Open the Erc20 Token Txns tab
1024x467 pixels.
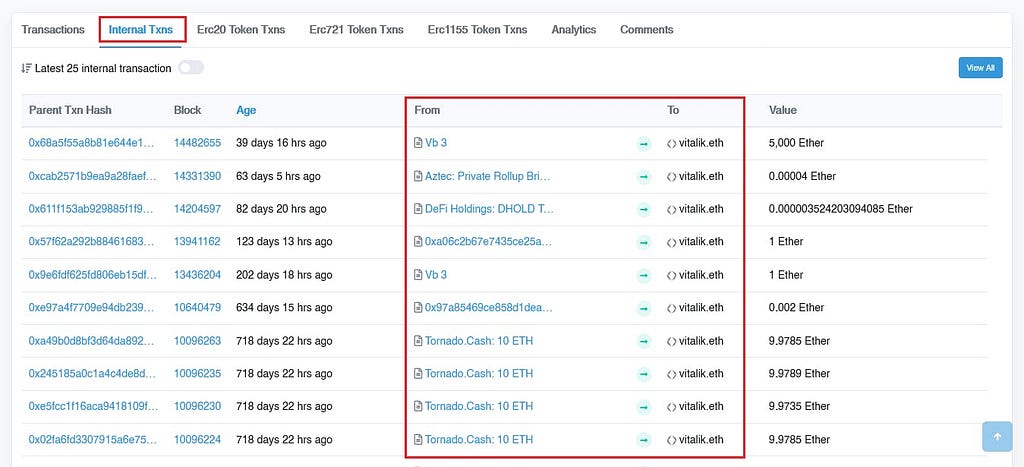click(x=241, y=29)
